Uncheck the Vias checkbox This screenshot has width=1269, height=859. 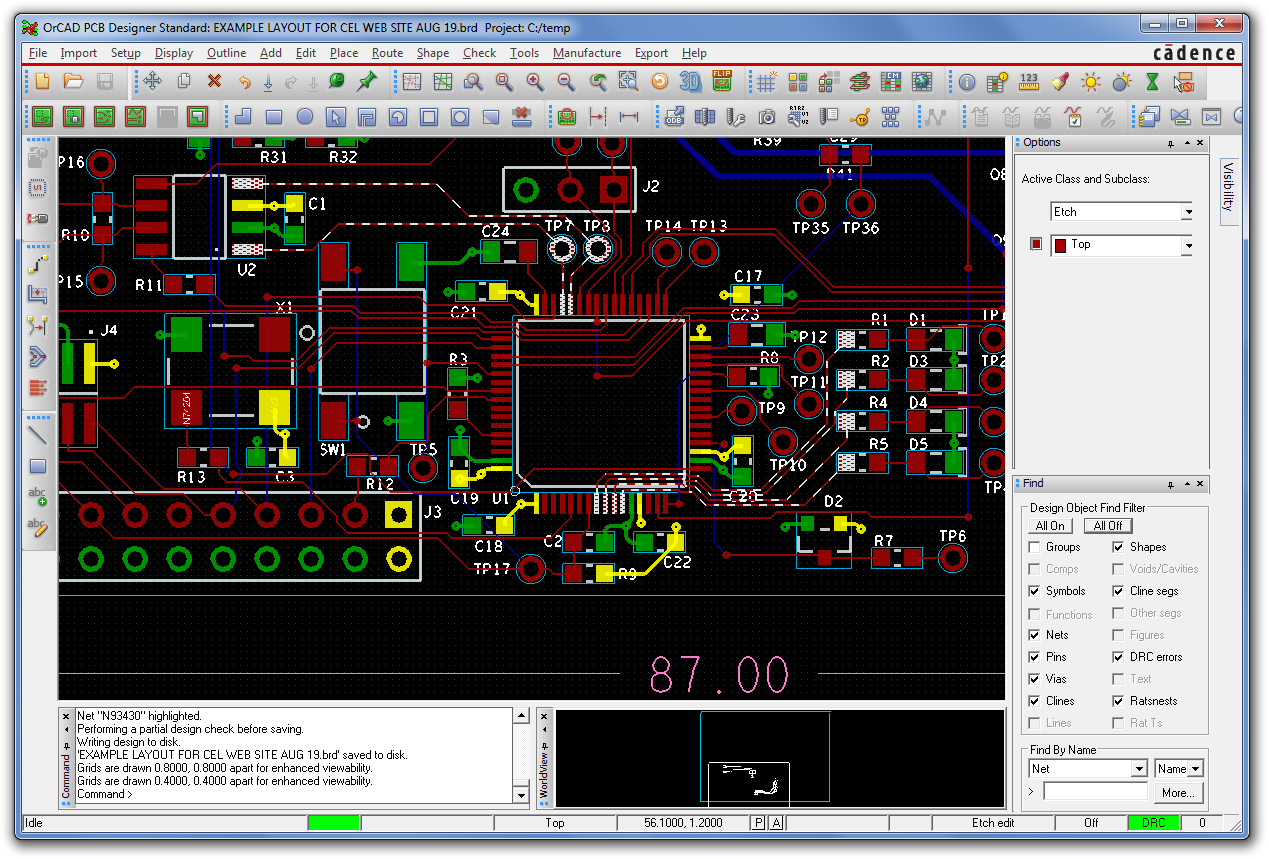coord(1035,679)
